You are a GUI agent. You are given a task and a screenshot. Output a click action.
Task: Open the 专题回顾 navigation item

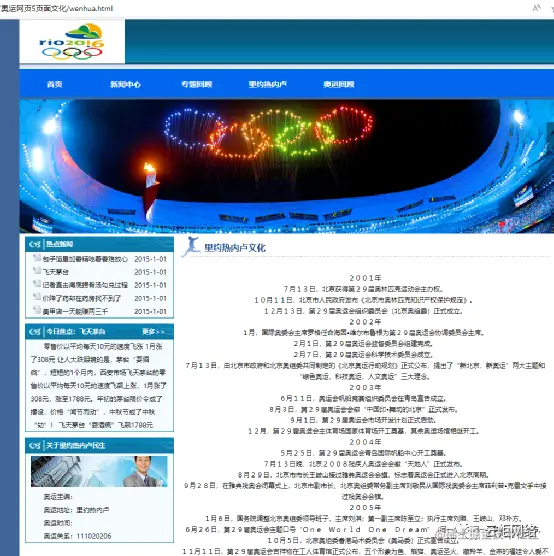[x=196, y=84]
